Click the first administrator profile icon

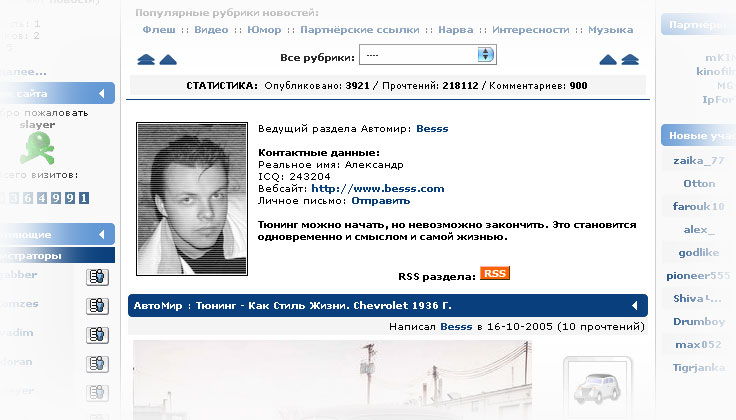click(x=97, y=277)
